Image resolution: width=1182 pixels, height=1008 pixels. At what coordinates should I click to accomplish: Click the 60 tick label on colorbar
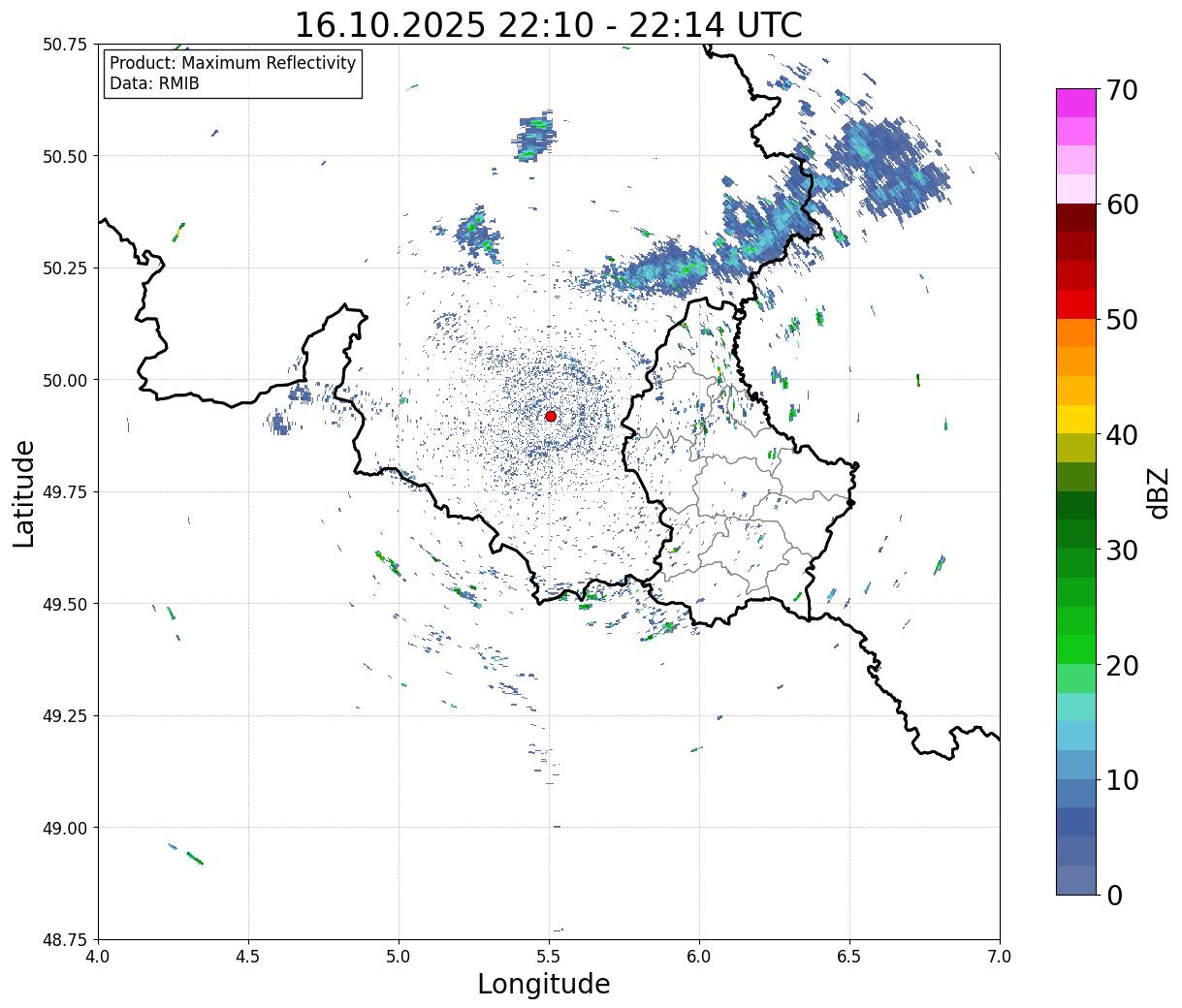[1122, 205]
